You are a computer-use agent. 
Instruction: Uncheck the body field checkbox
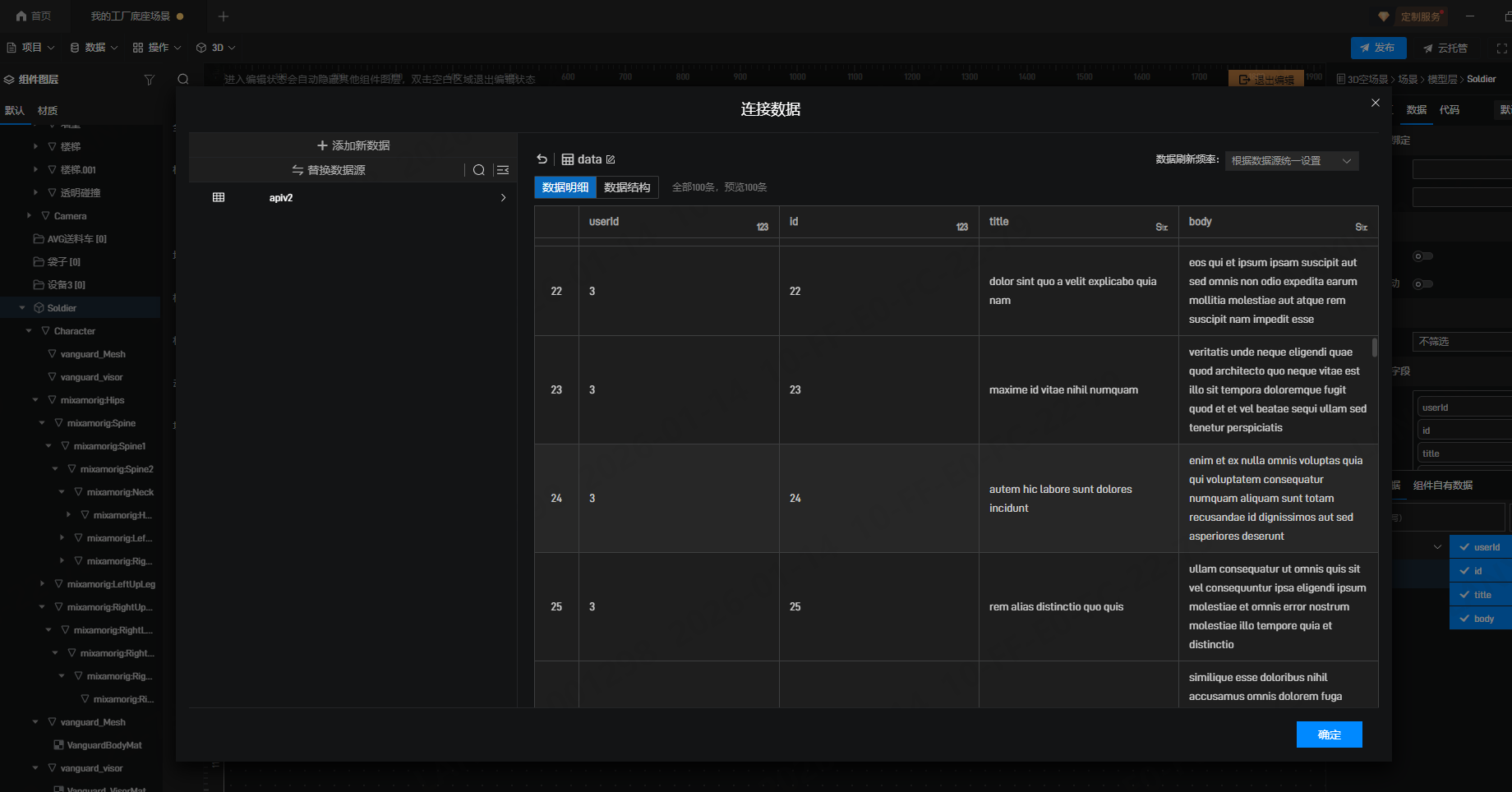point(1464,619)
